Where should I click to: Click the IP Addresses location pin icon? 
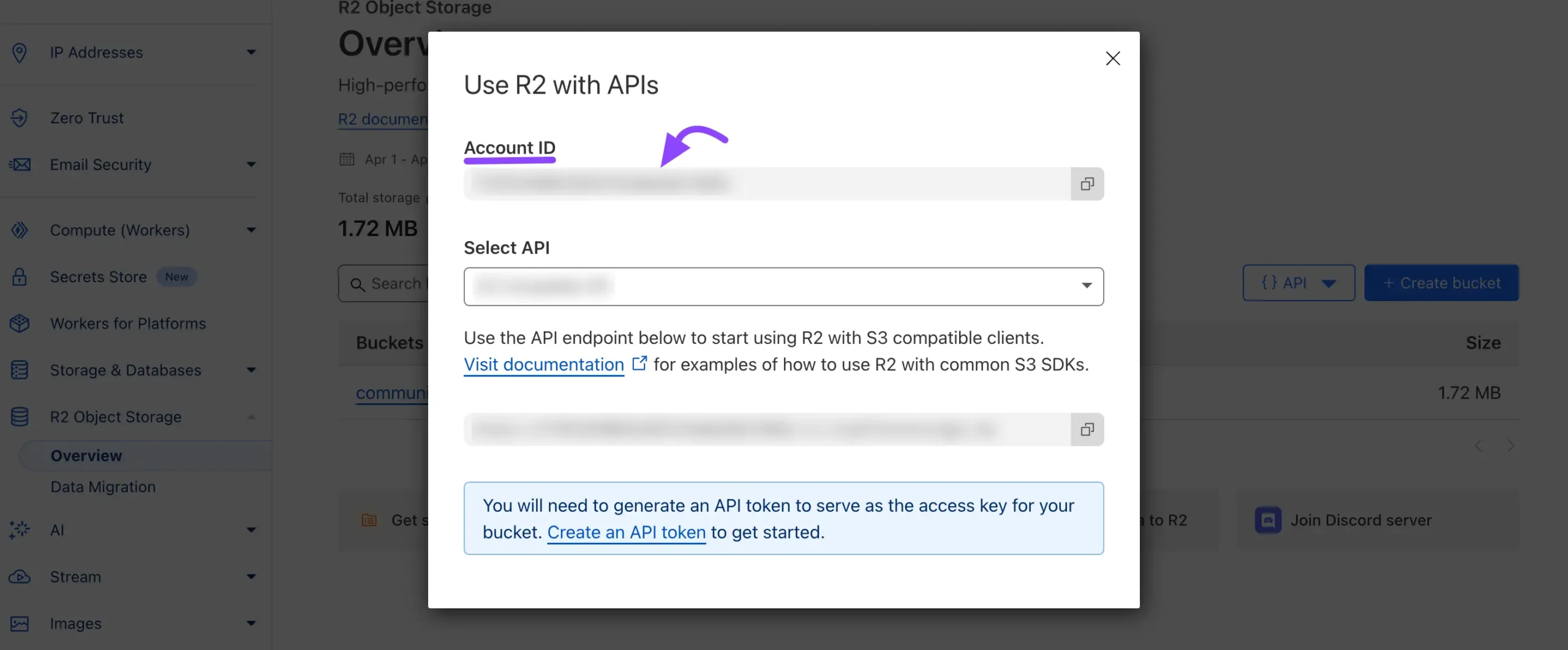tap(20, 53)
